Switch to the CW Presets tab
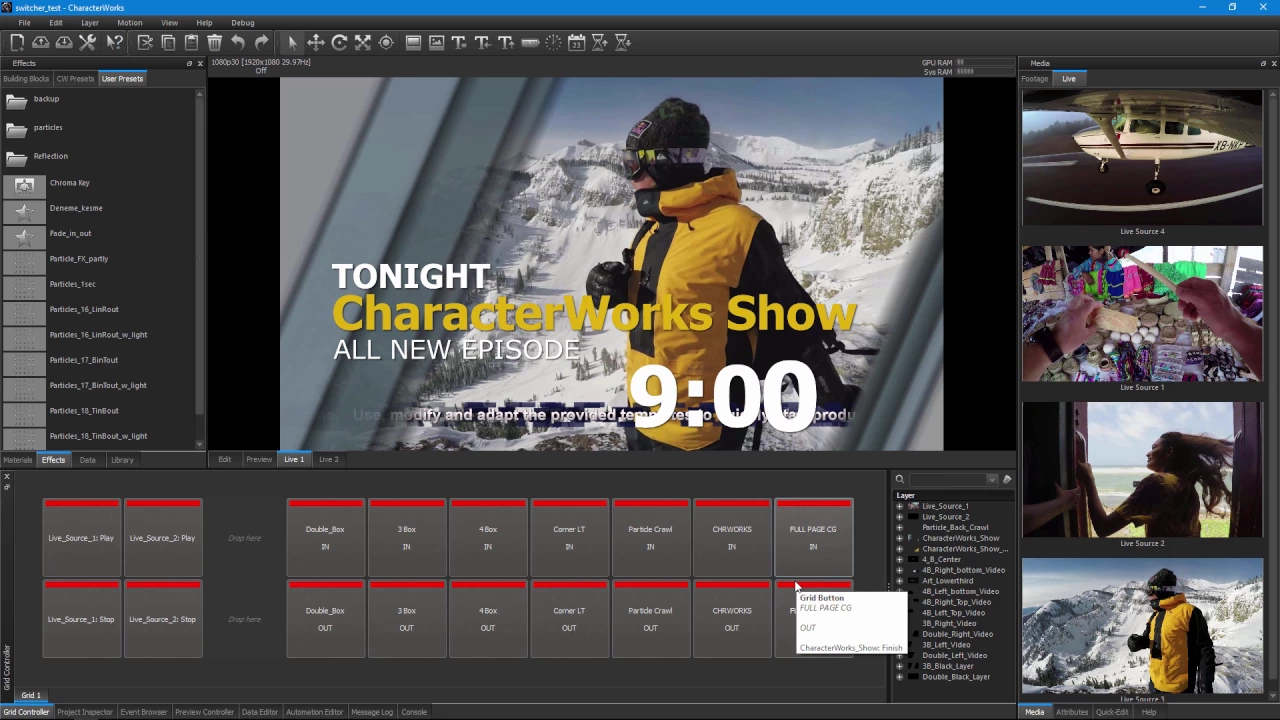The height and width of the screenshot is (720, 1280). click(x=75, y=79)
